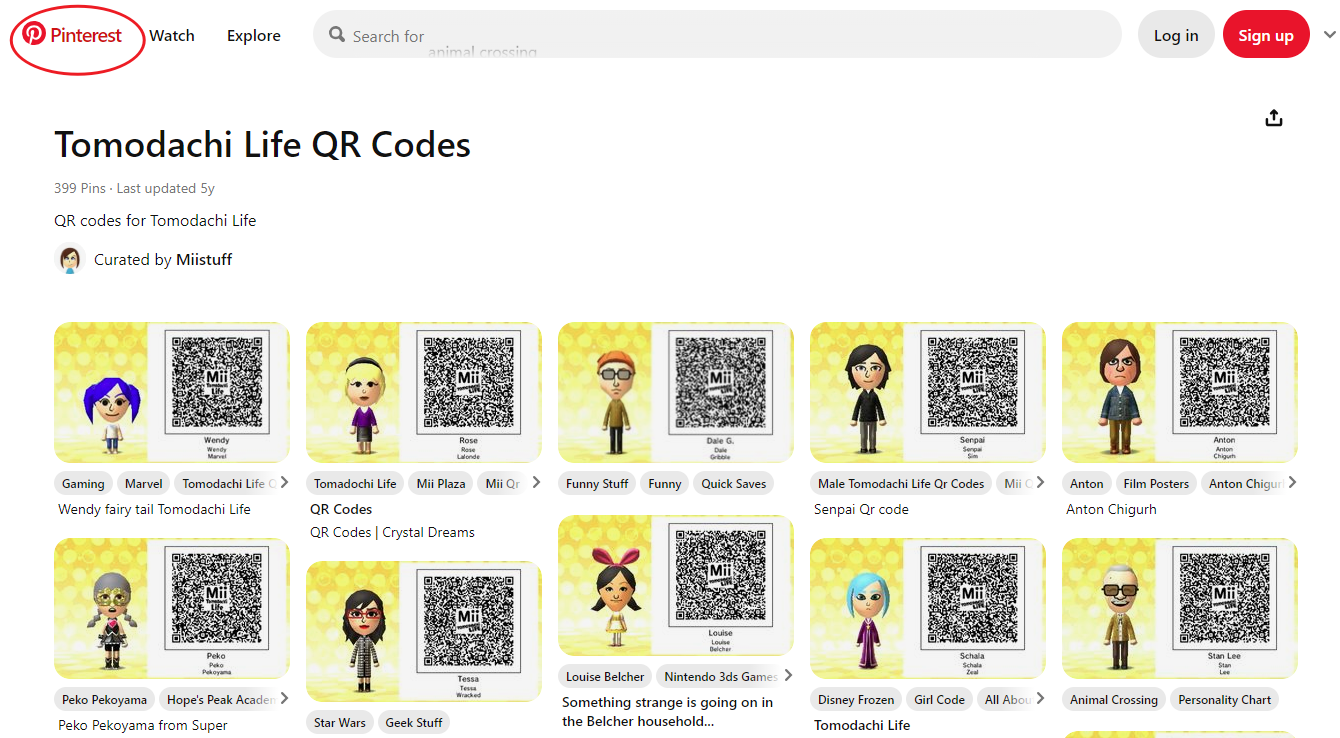Expand more tags arrow on Schala pin
The height and width of the screenshot is (738, 1340).
click(1040, 699)
